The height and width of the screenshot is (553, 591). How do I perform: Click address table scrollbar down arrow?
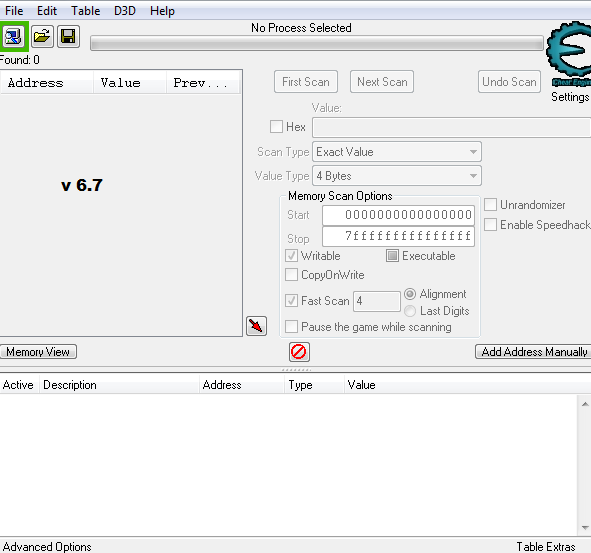[585, 527]
